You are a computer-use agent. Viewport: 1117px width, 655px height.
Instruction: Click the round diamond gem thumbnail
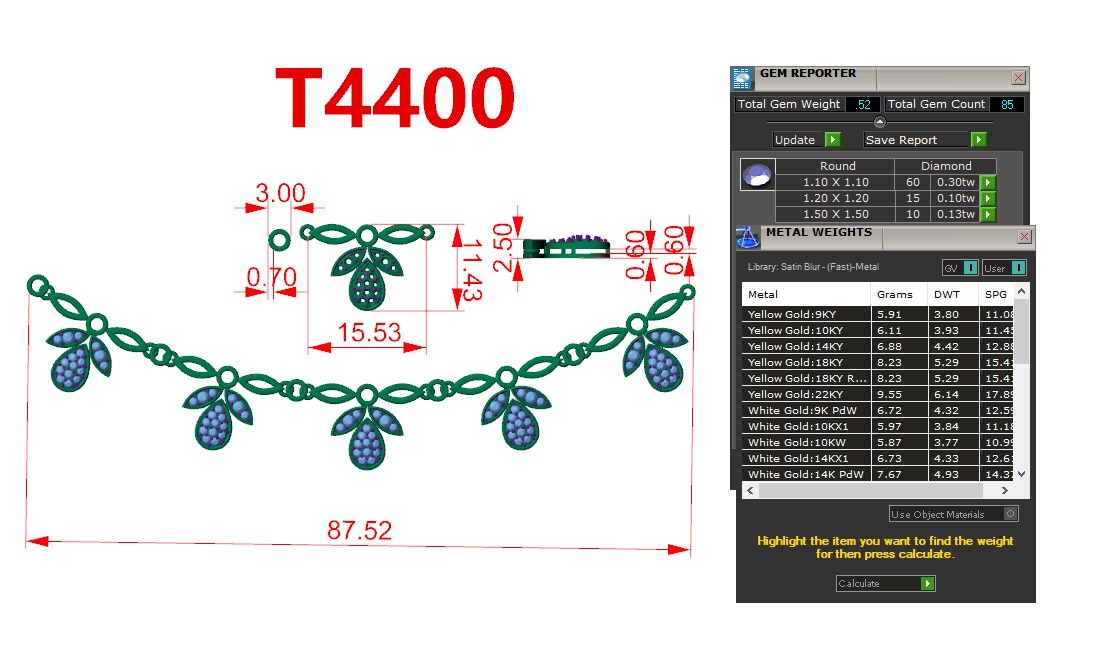[756, 175]
